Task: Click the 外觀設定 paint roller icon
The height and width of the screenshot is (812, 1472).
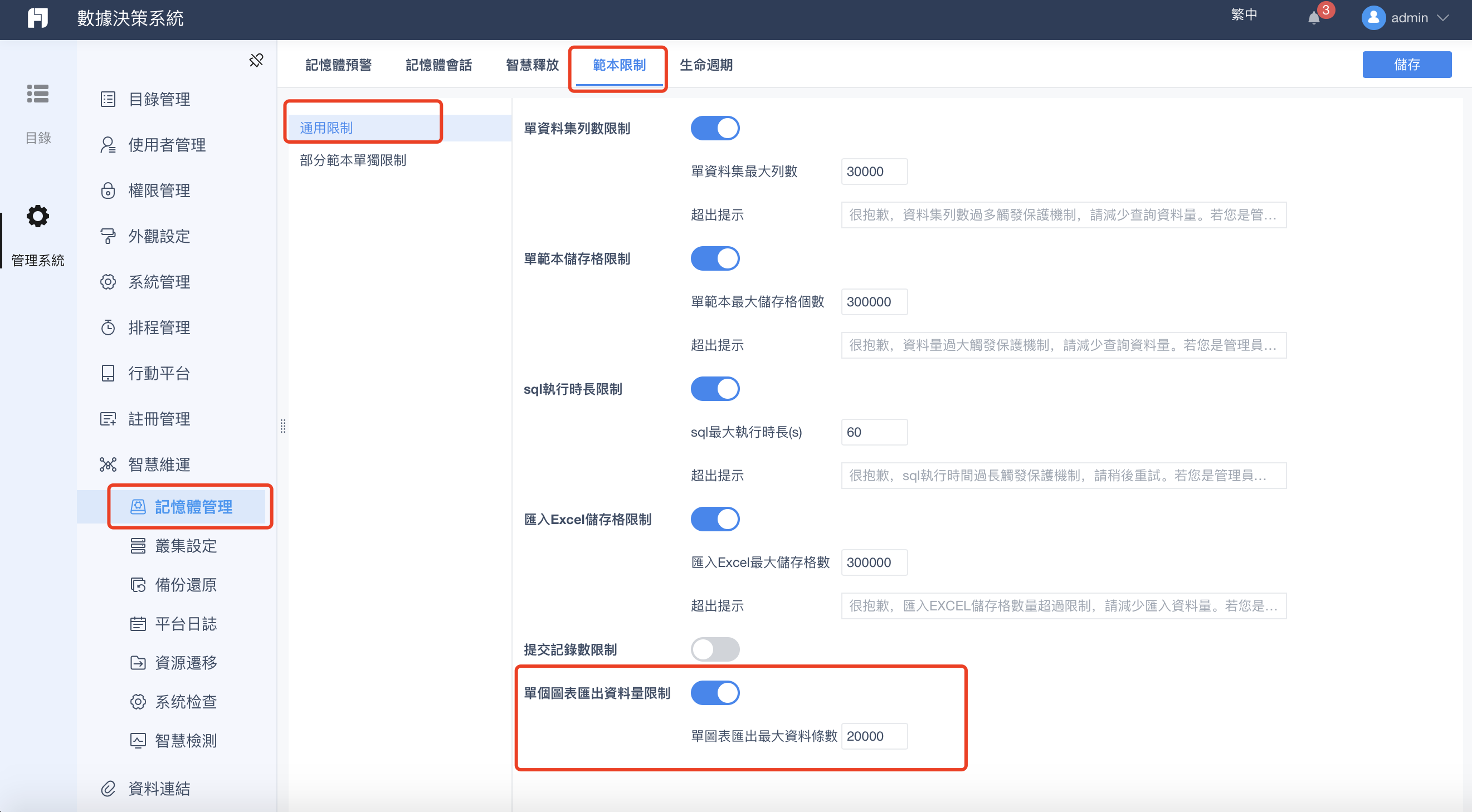Action: click(108, 236)
